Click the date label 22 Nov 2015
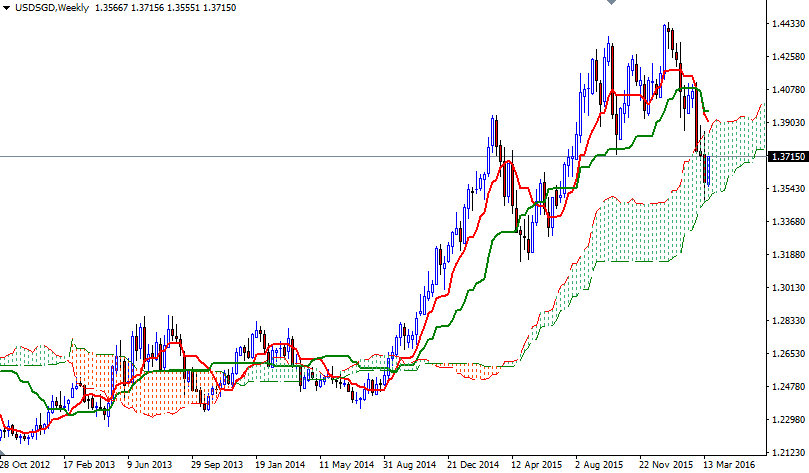809x473 pixels. point(666,465)
